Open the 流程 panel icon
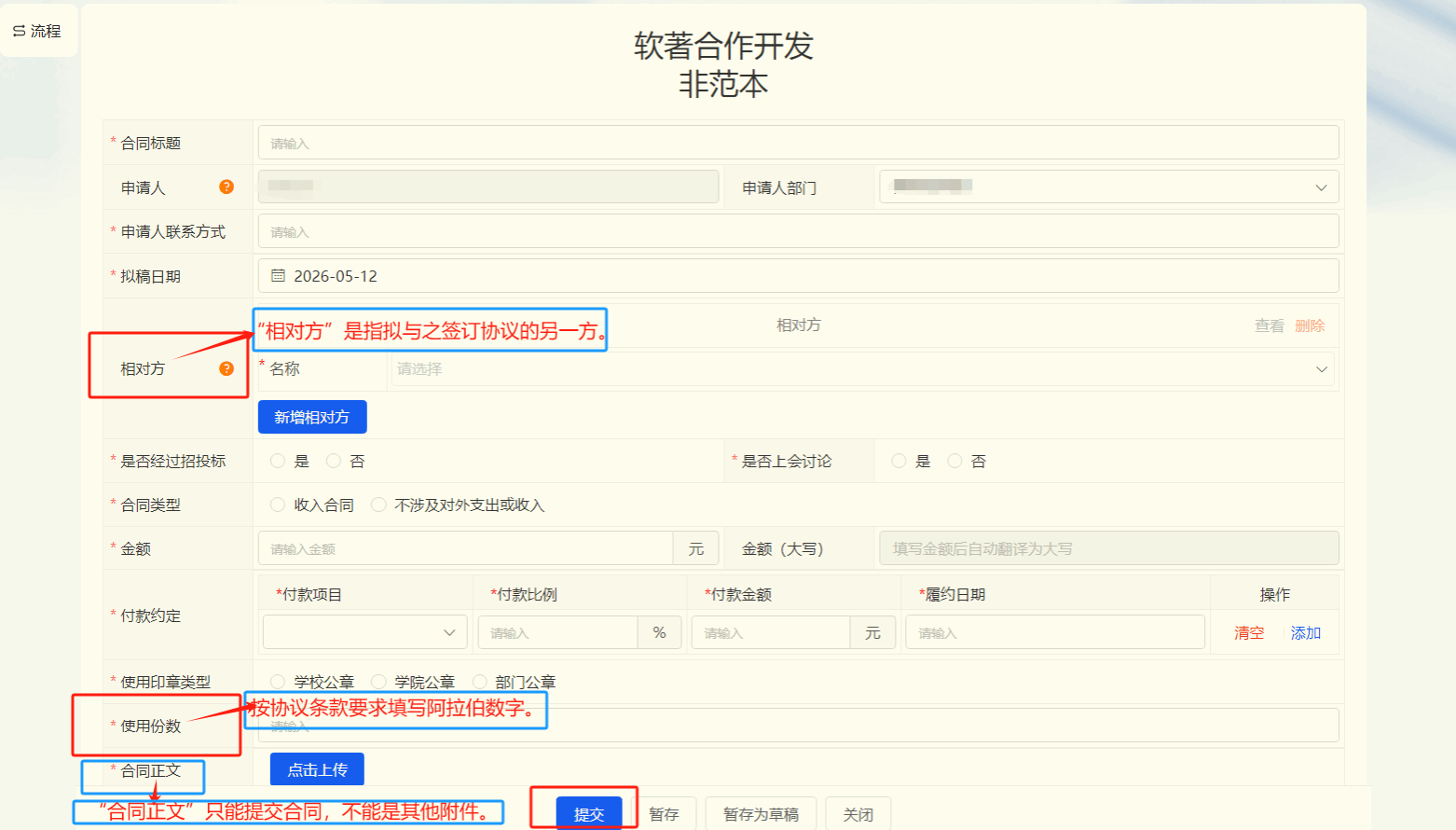Viewport: 1456px width, 830px height. coord(20,31)
